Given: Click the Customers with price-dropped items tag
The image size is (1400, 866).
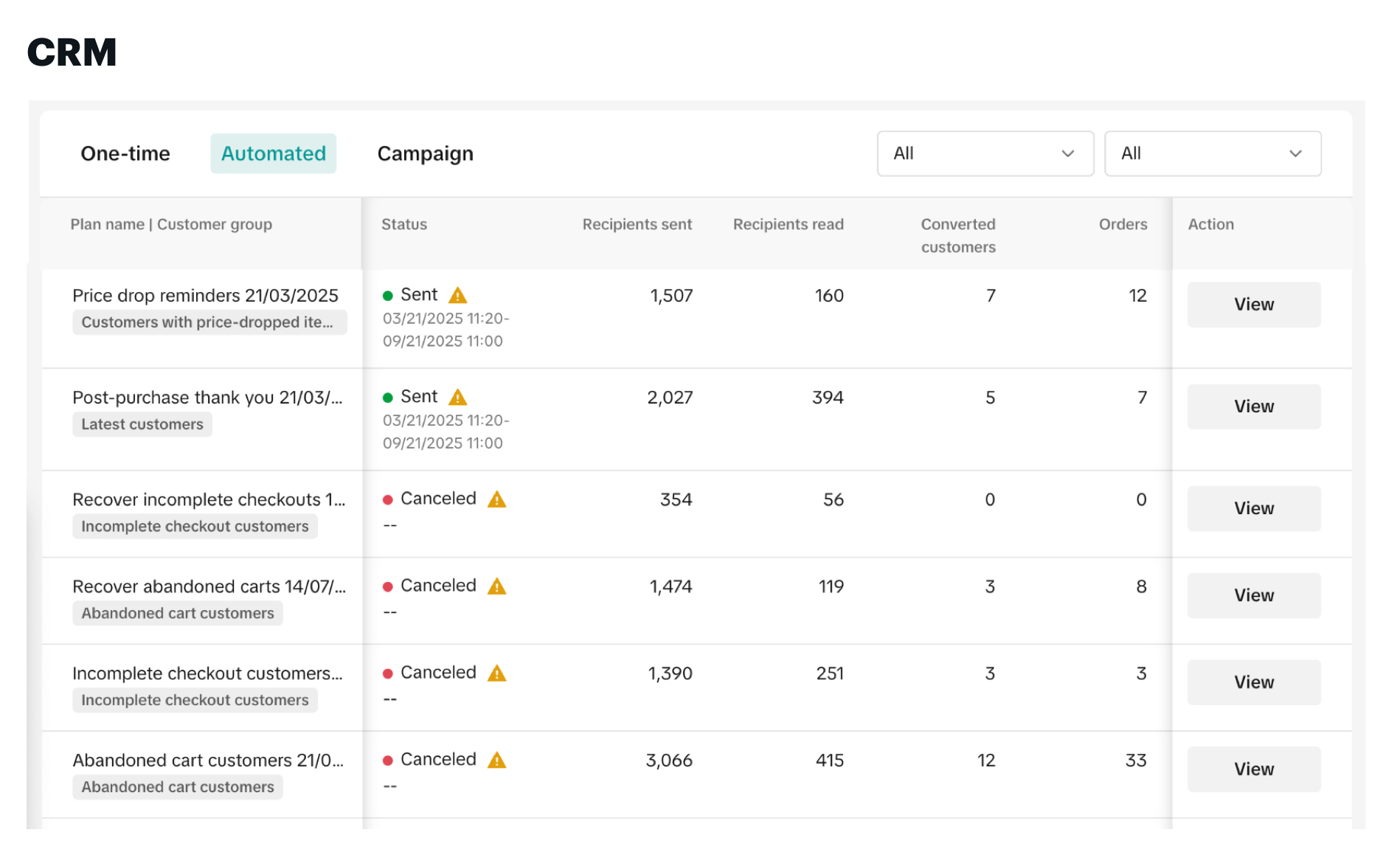Looking at the screenshot, I should 209,322.
